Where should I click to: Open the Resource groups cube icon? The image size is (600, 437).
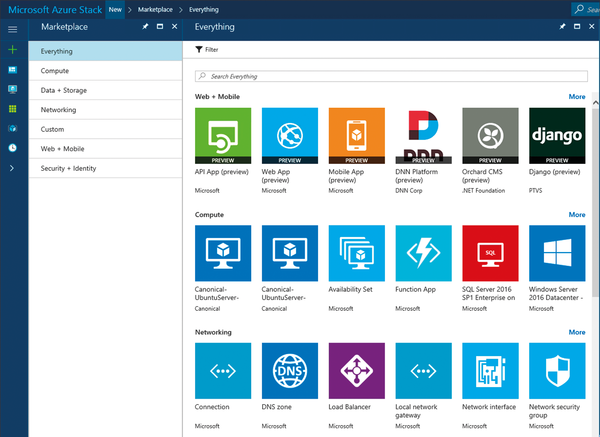pyautogui.click(x=13, y=128)
